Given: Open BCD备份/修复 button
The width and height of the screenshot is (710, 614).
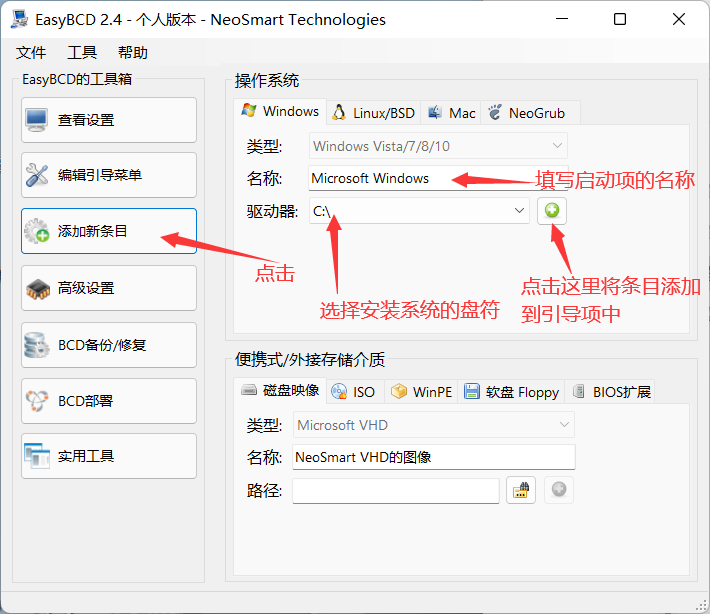Looking at the screenshot, I should pos(109,345).
